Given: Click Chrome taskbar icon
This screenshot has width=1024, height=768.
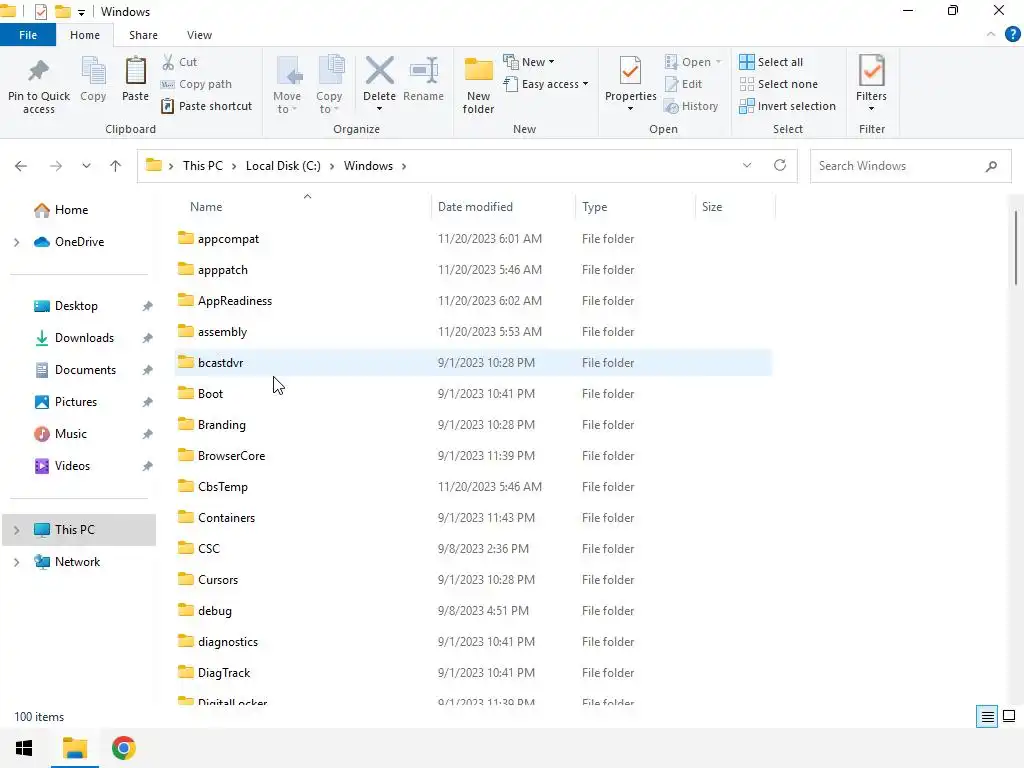Looking at the screenshot, I should [123, 748].
